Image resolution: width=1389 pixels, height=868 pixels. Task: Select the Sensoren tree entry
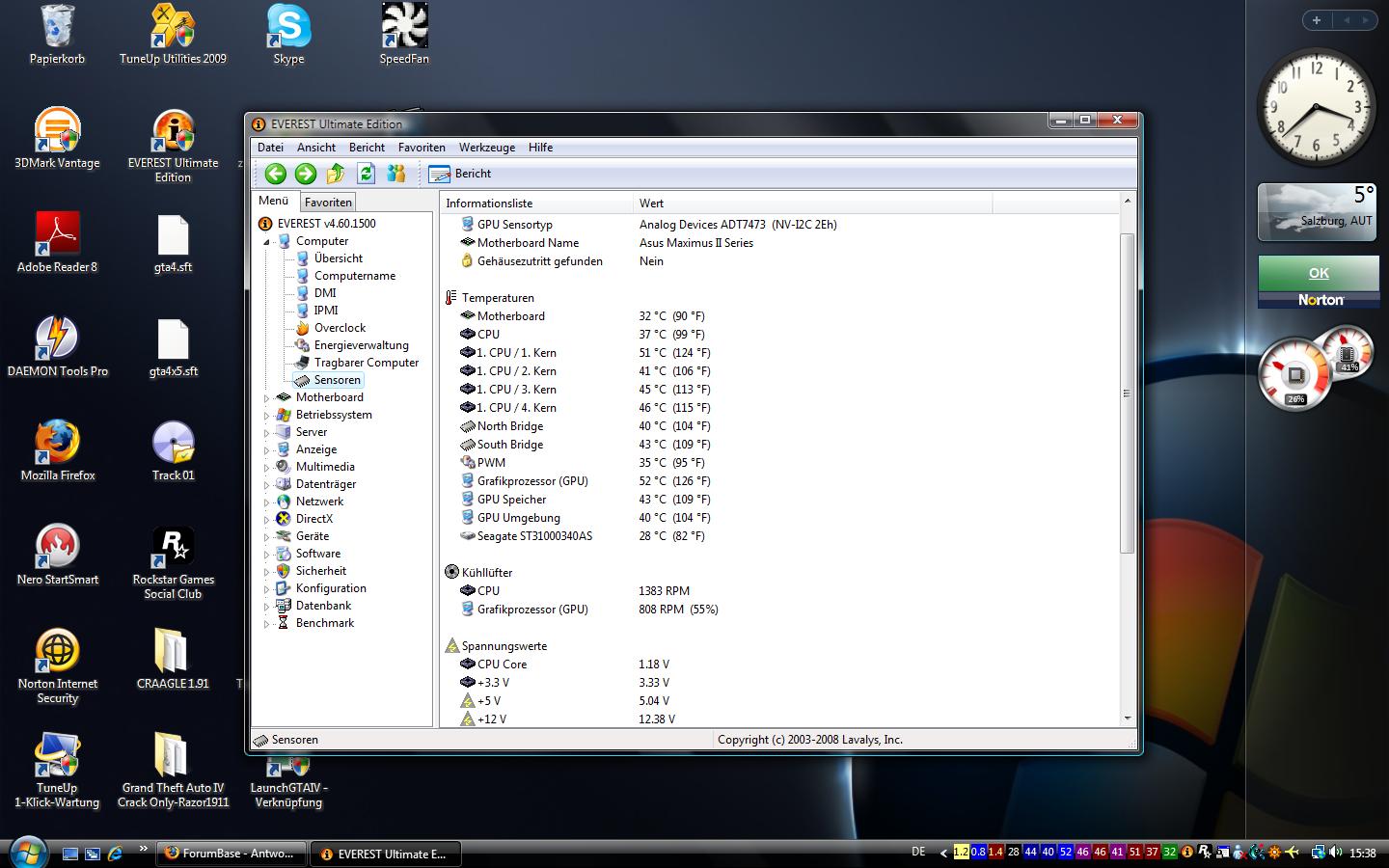click(x=338, y=380)
